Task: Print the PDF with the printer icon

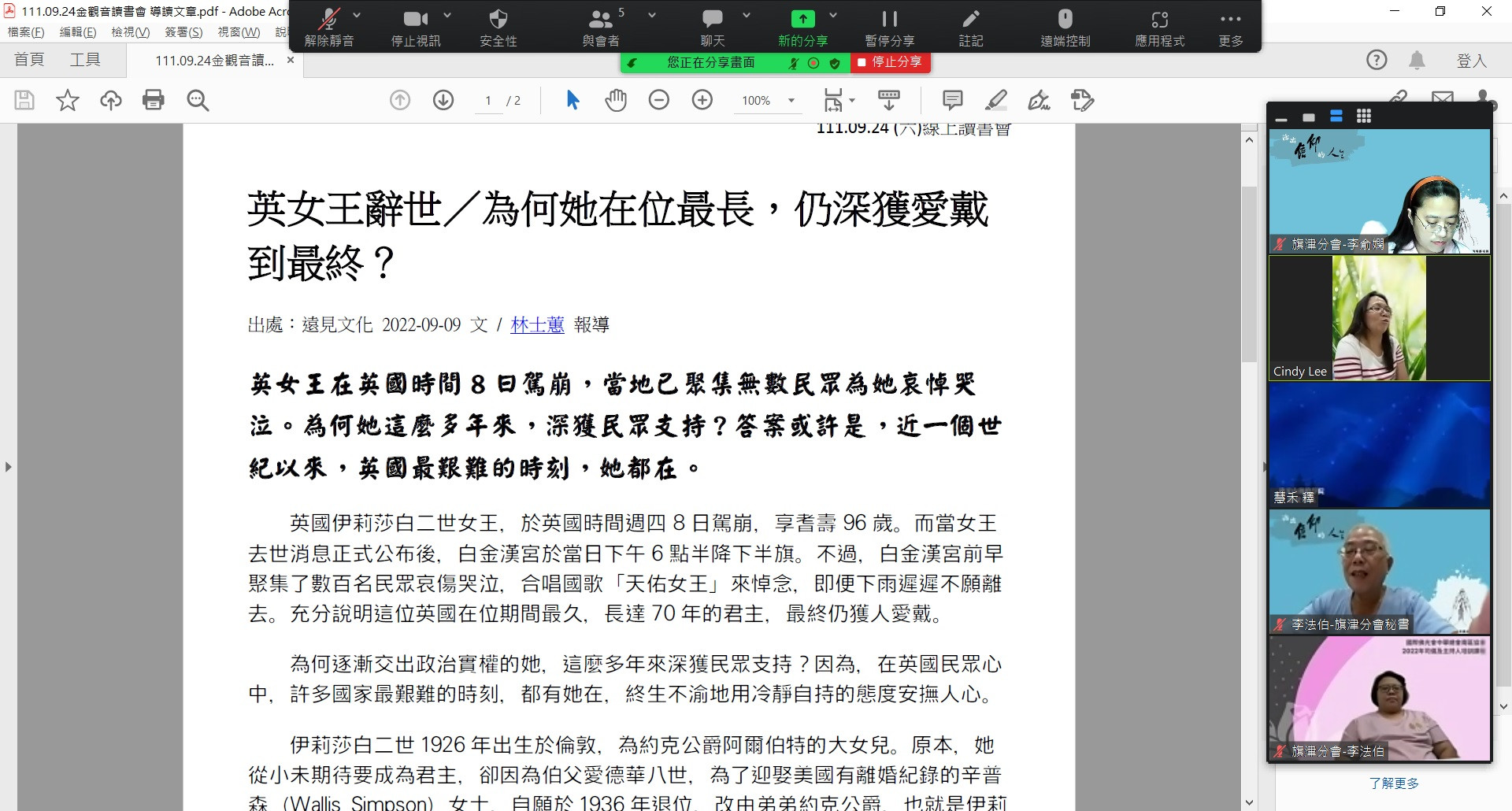Action: (154, 100)
